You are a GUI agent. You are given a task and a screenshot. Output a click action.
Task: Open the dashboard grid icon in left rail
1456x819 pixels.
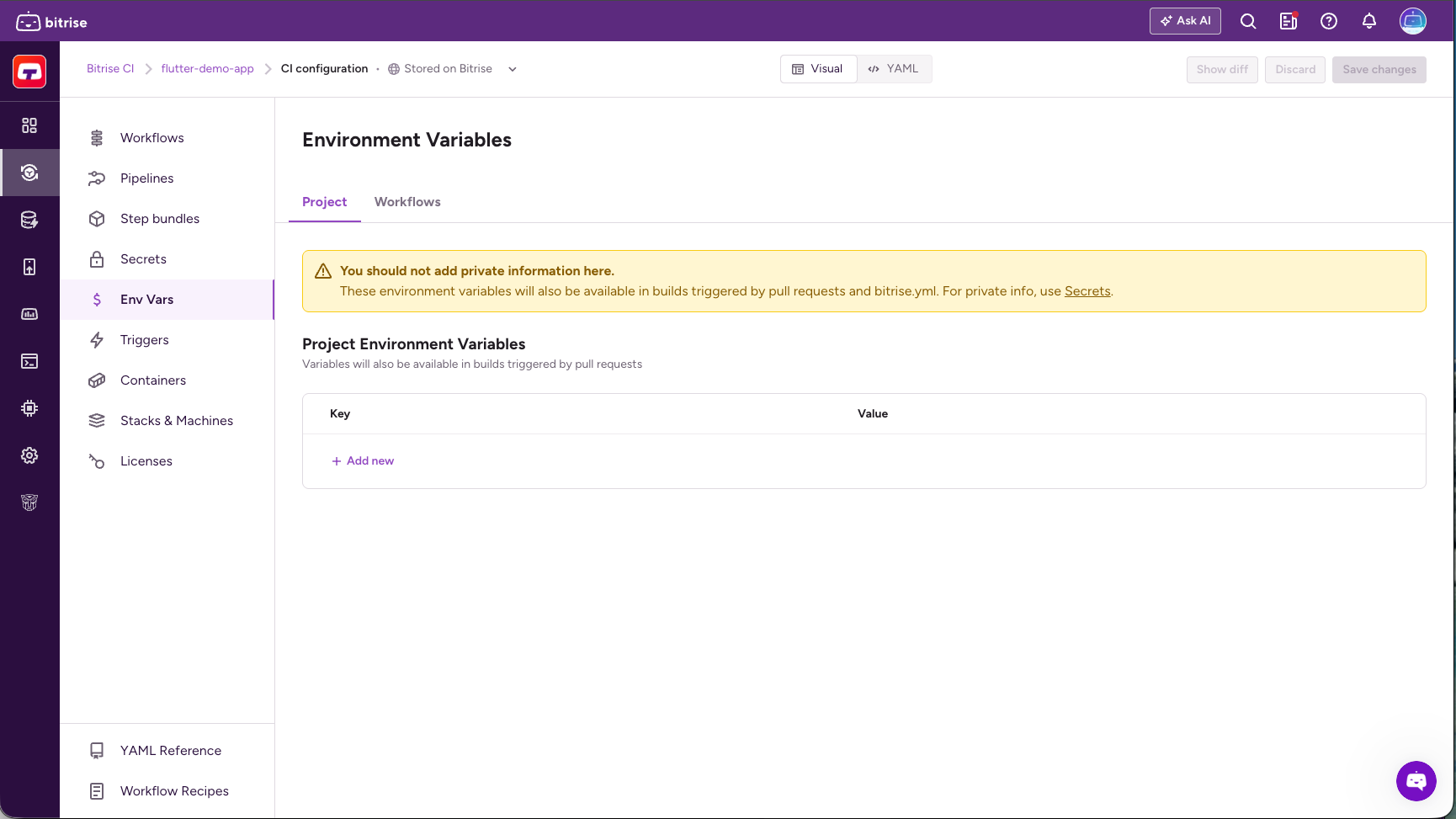click(x=29, y=125)
